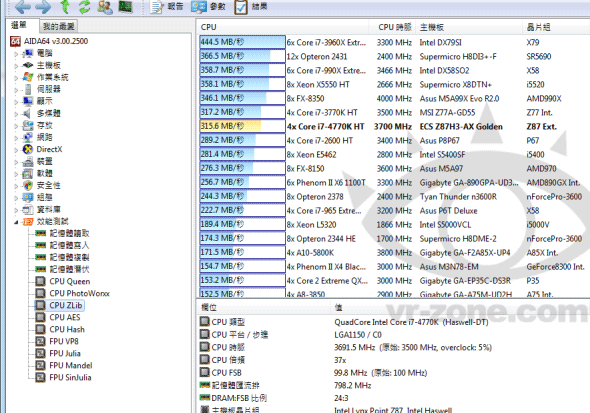Expand the 主機板 tree node arrow
The image size is (590, 413).
point(16,66)
